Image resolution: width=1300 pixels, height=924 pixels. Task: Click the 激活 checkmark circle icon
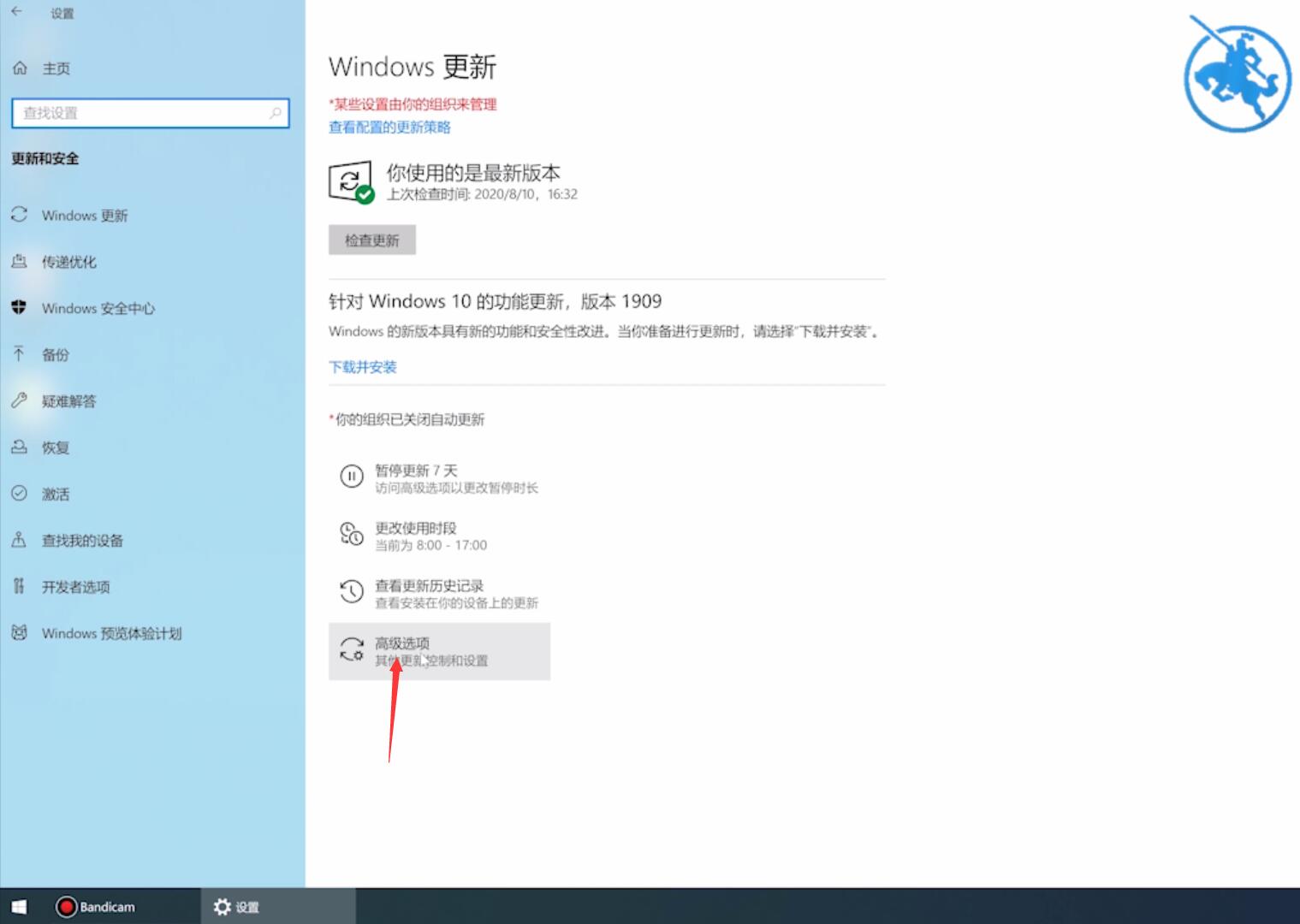[x=19, y=493]
